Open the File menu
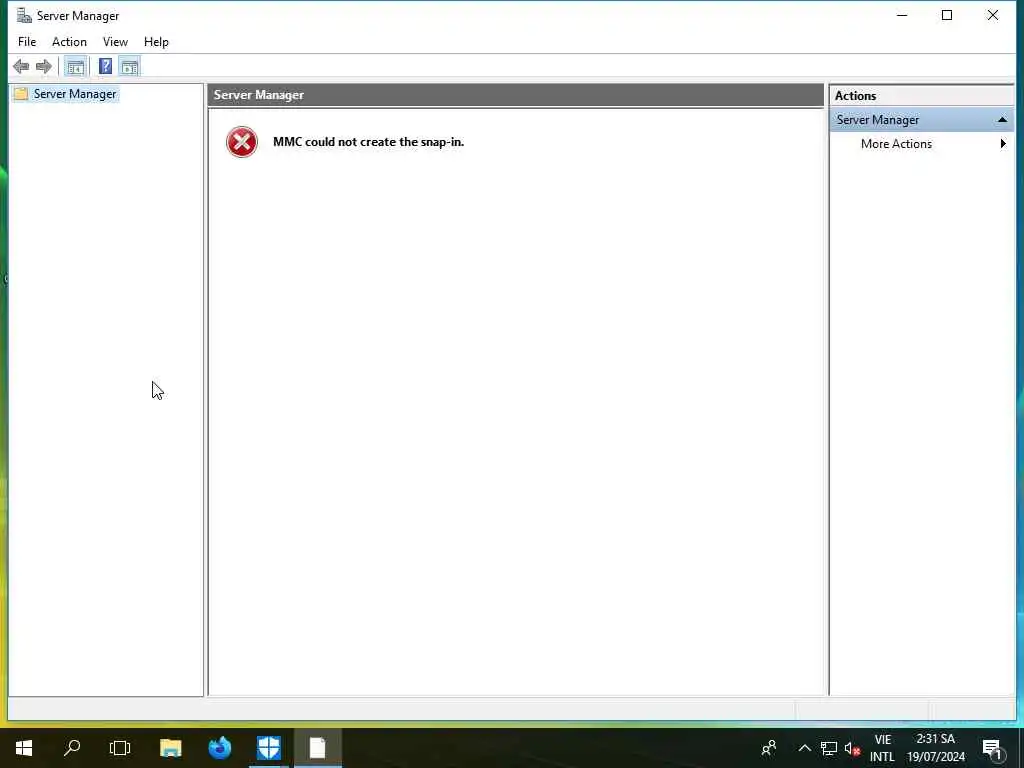This screenshot has height=768, width=1024. [27, 42]
